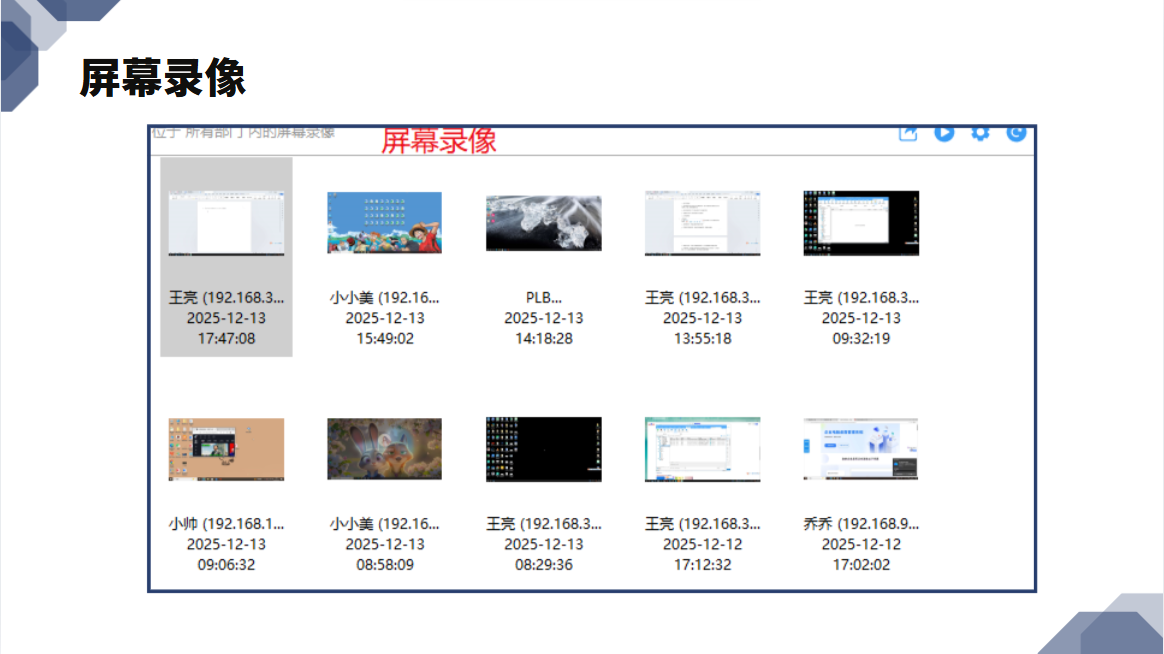This screenshot has height=654, width=1164.
Task: Click the 位于 所有部门 内的屏幕录像 header text
Action: pyautogui.click(x=243, y=133)
